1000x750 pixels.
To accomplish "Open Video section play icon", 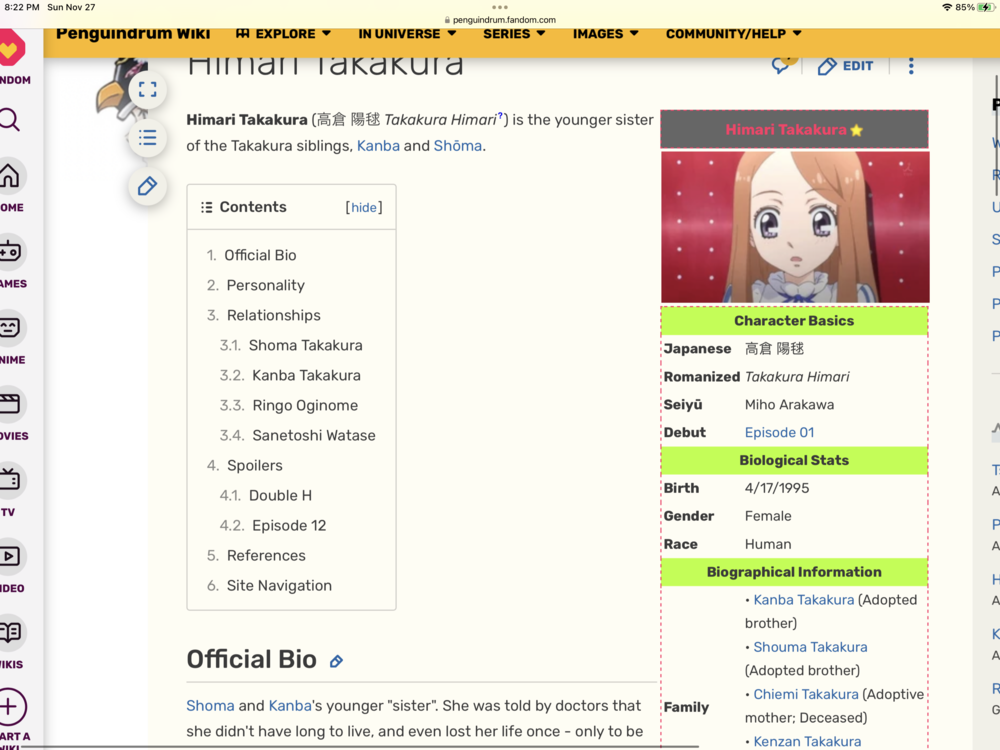I will [9, 556].
